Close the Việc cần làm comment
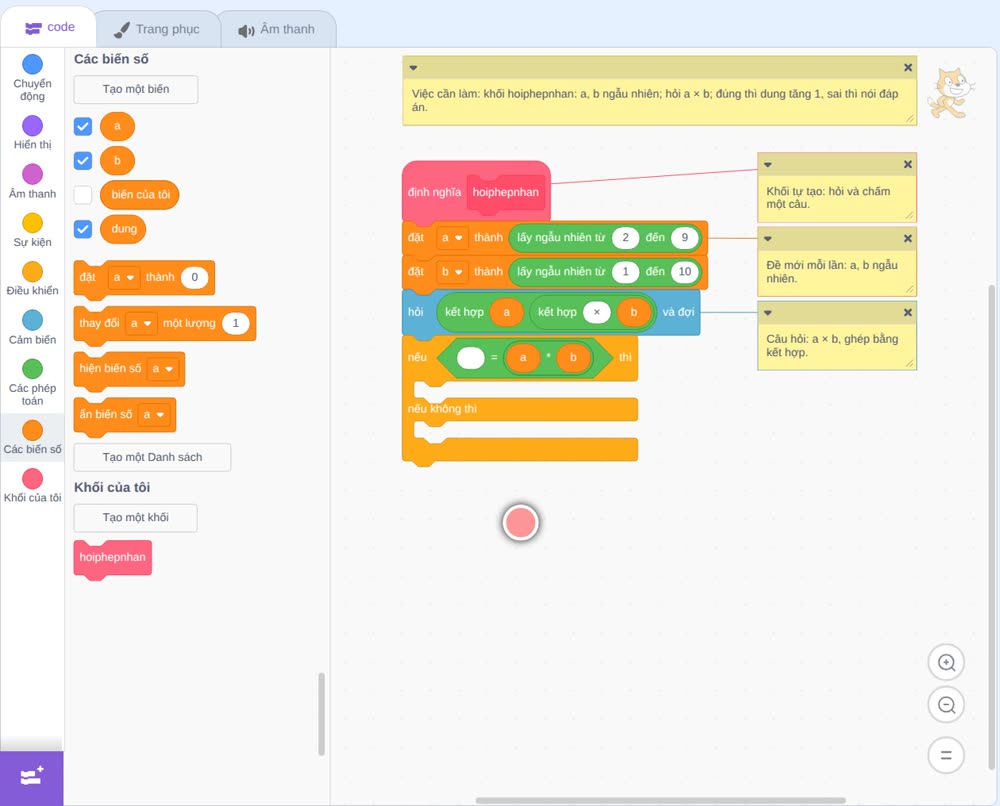 click(x=908, y=68)
